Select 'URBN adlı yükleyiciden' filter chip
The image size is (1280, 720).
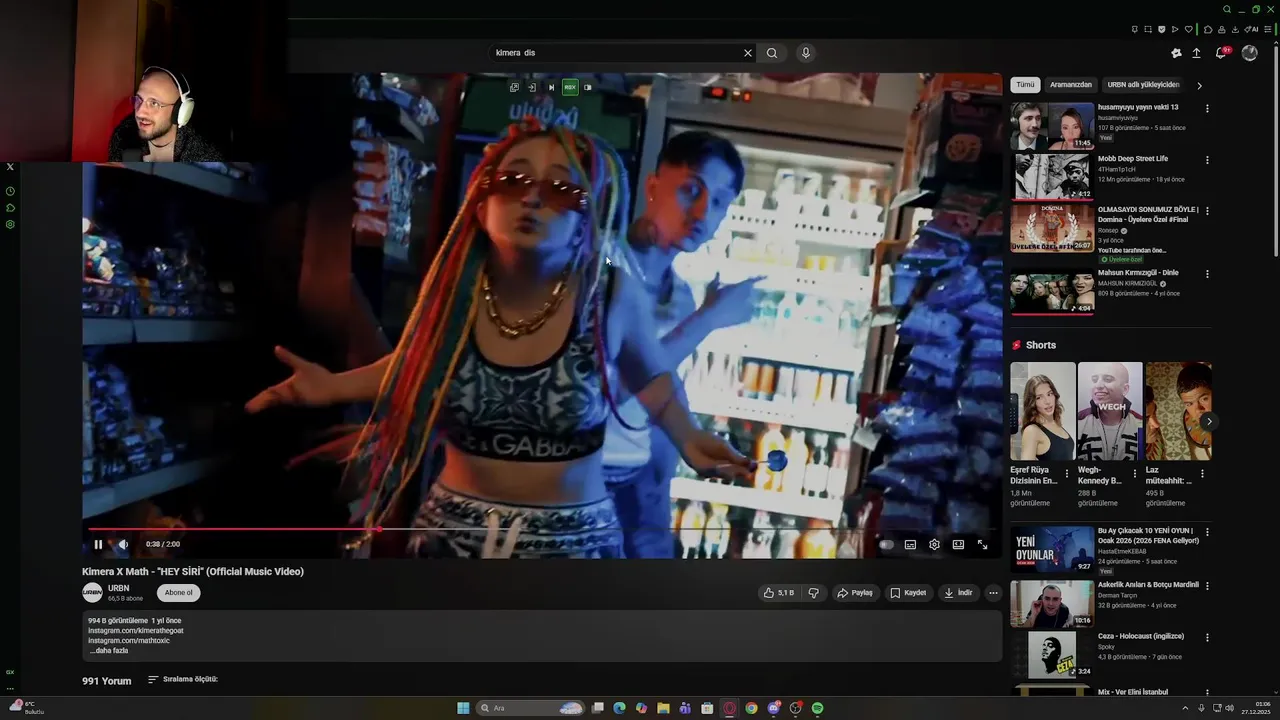1143,85
